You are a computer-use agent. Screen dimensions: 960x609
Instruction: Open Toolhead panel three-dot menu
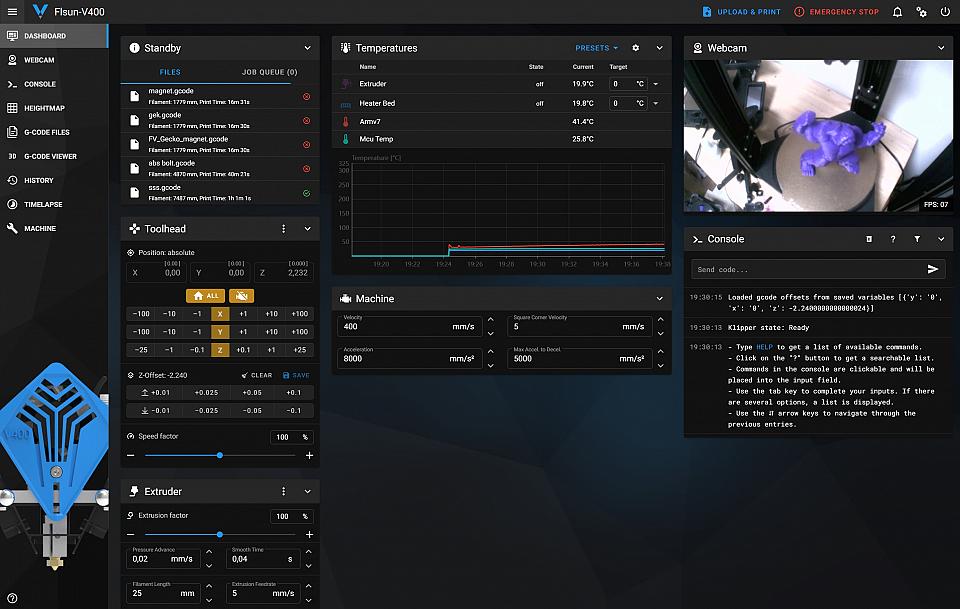[283, 229]
